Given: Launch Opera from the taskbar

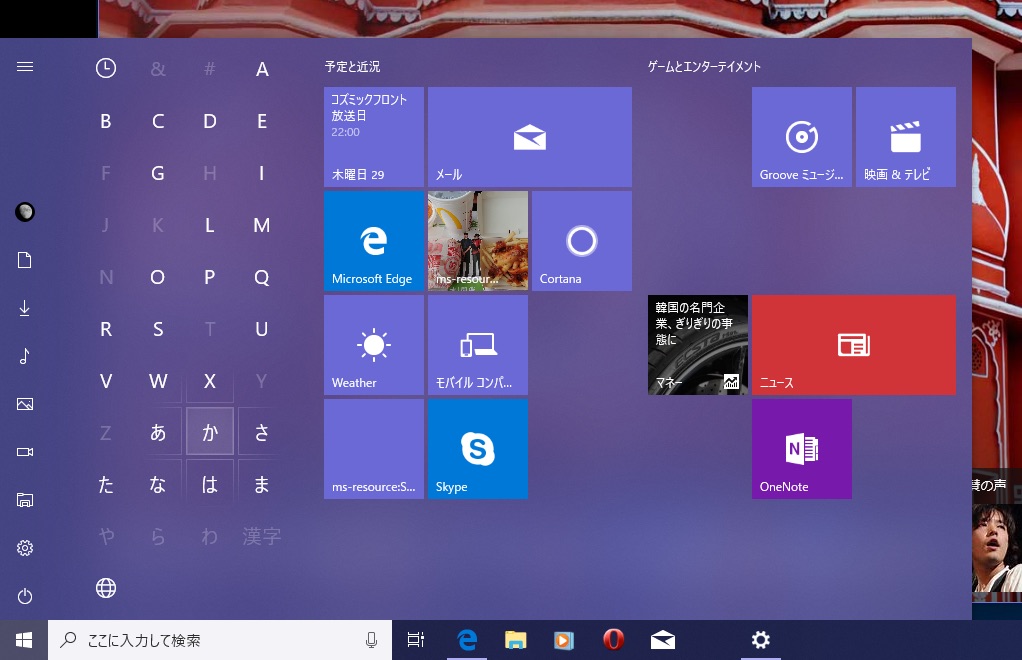Looking at the screenshot, I should click(613, 640).
